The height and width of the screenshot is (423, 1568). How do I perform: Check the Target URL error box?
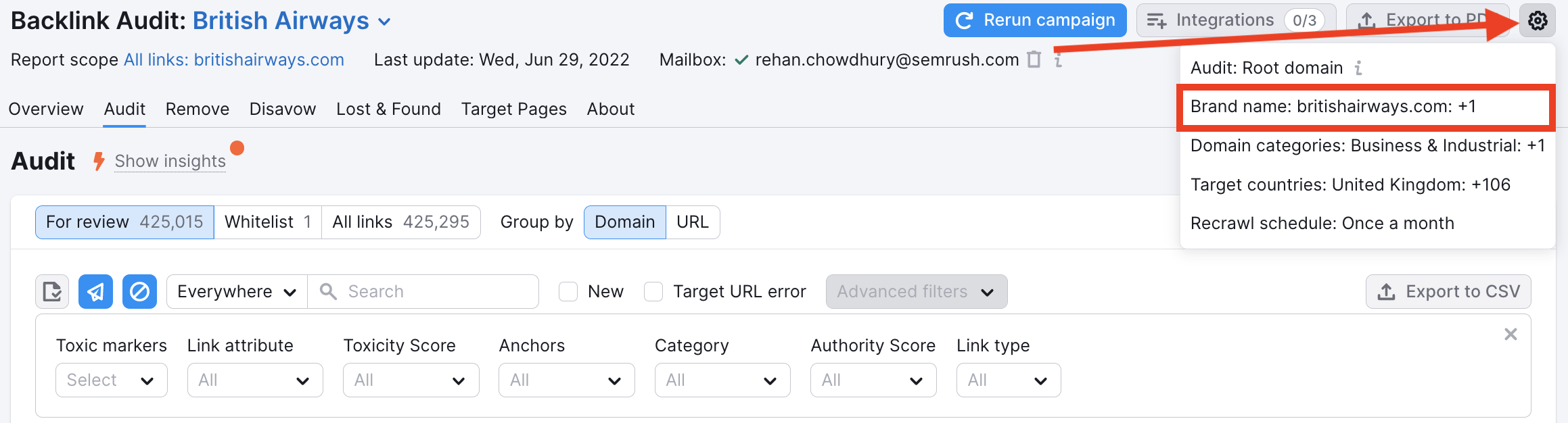coord(653,292)
